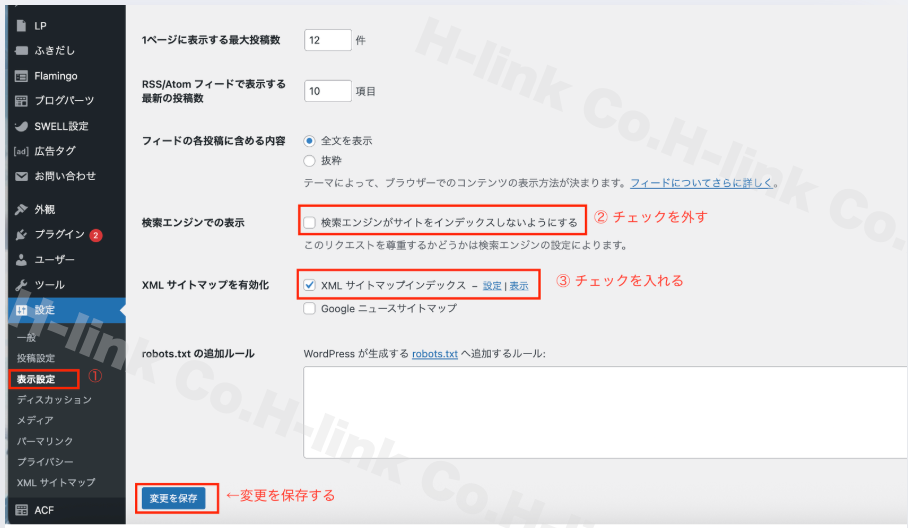Viewport: 908px width, 528px height.
Task: Click the Flamingo icon in sidebar
Action: 21,76
